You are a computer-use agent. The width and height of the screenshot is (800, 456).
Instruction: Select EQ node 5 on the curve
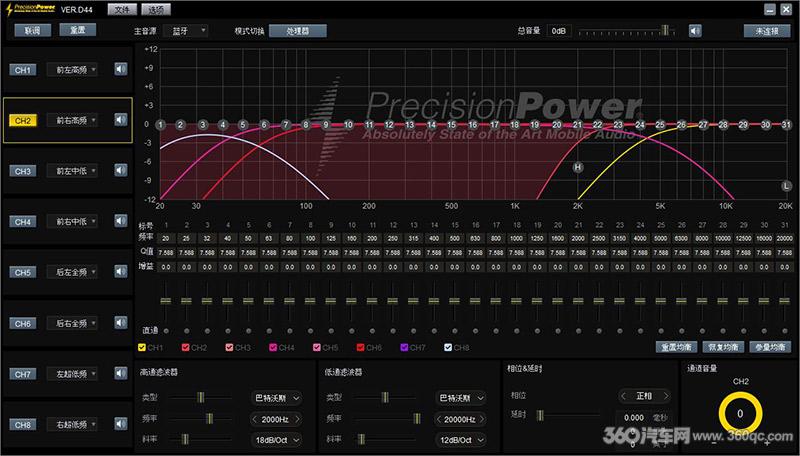pyautogui.click(x=243, y=124)
